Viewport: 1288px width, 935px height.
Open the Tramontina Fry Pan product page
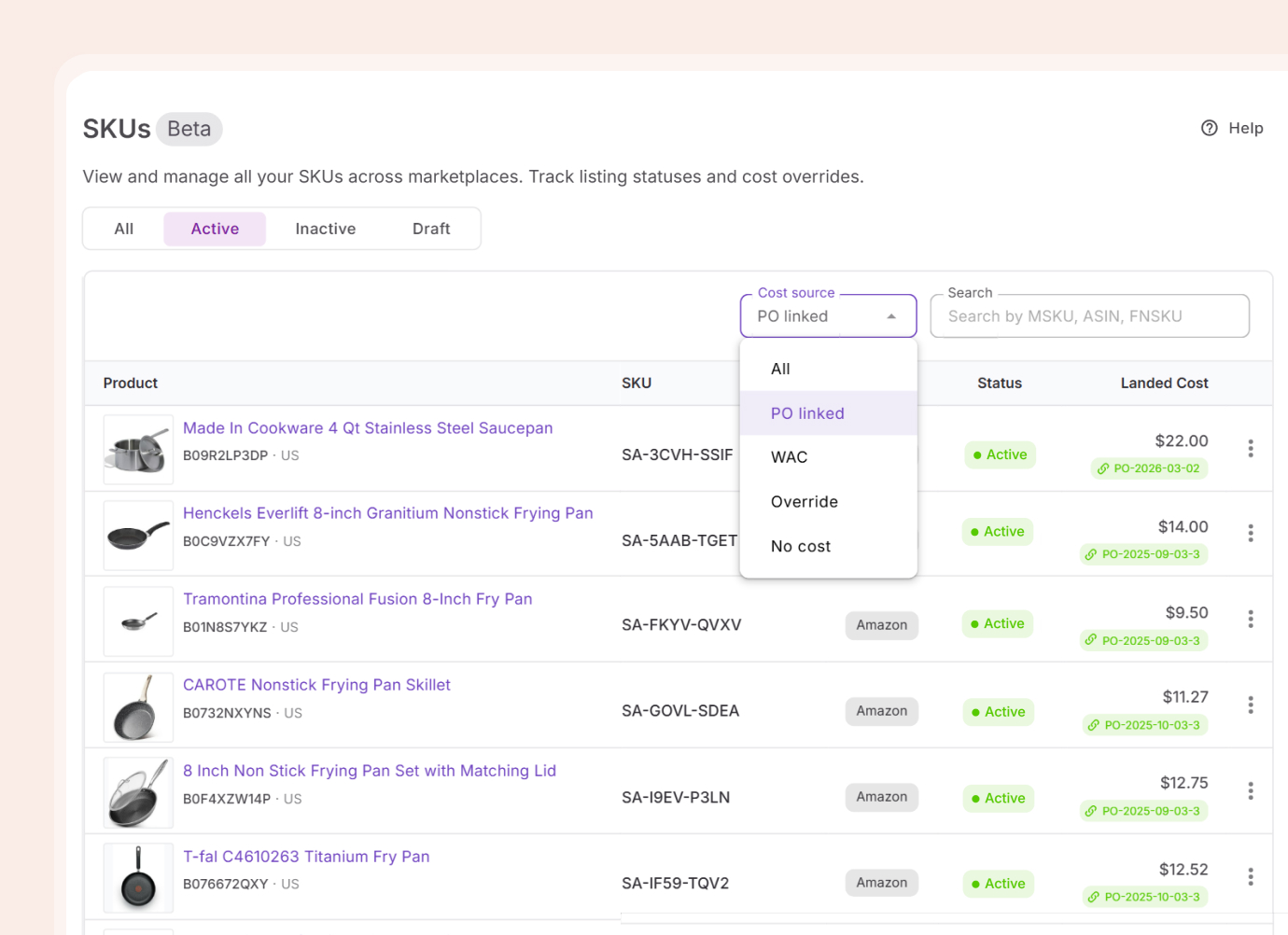[357, 598]
